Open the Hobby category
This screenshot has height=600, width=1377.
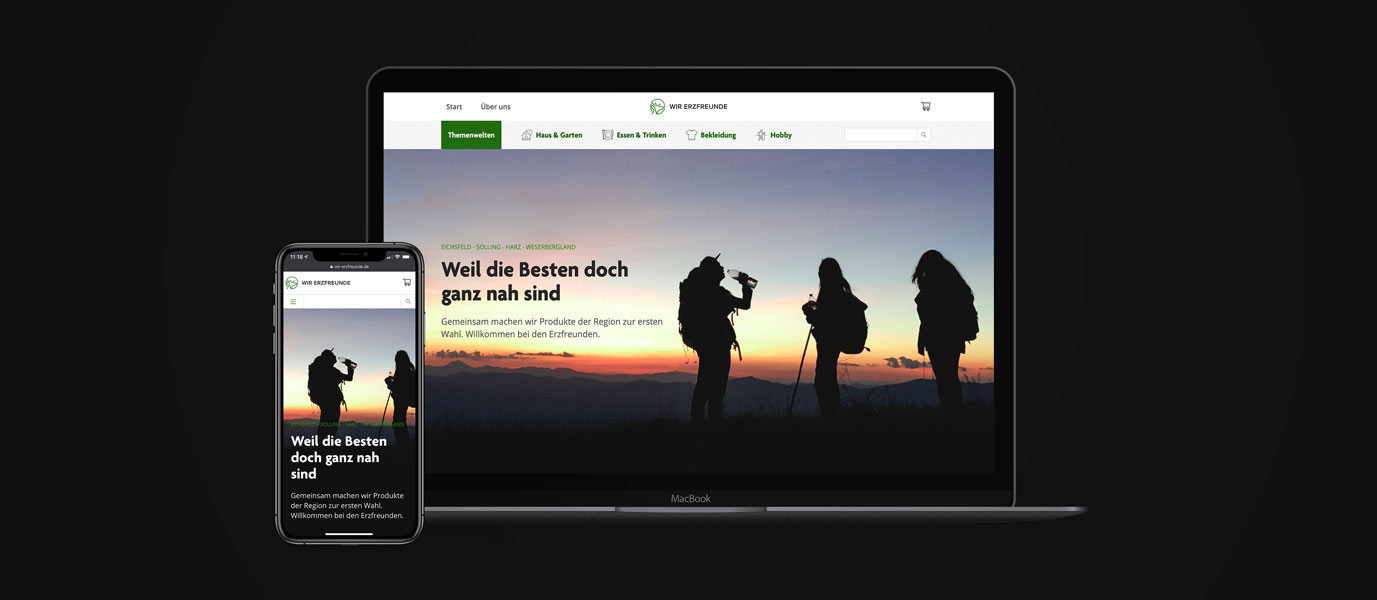click(x=781, y=135)
